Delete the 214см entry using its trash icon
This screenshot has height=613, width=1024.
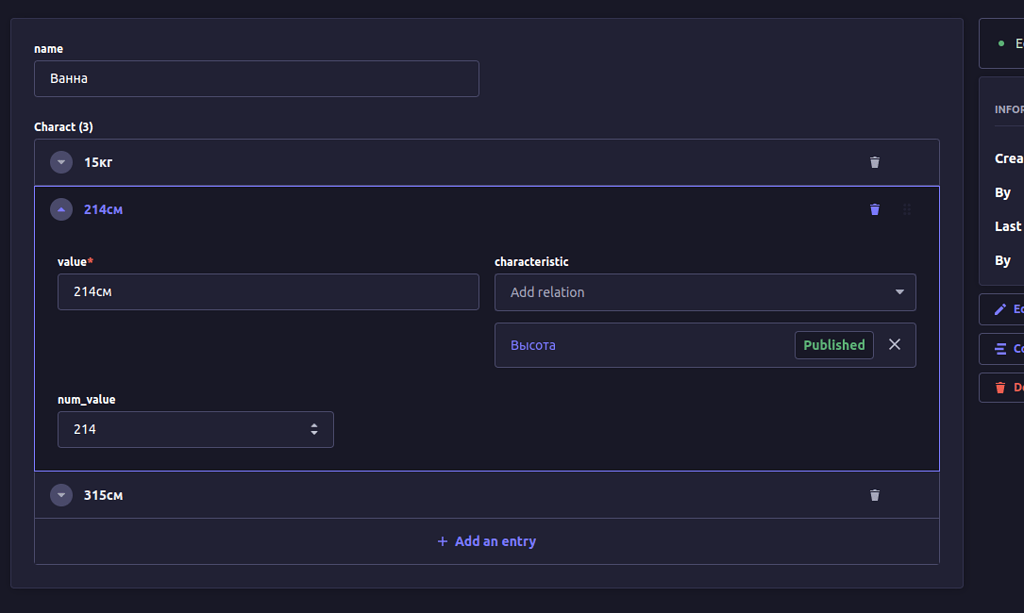tap(874, 209)
